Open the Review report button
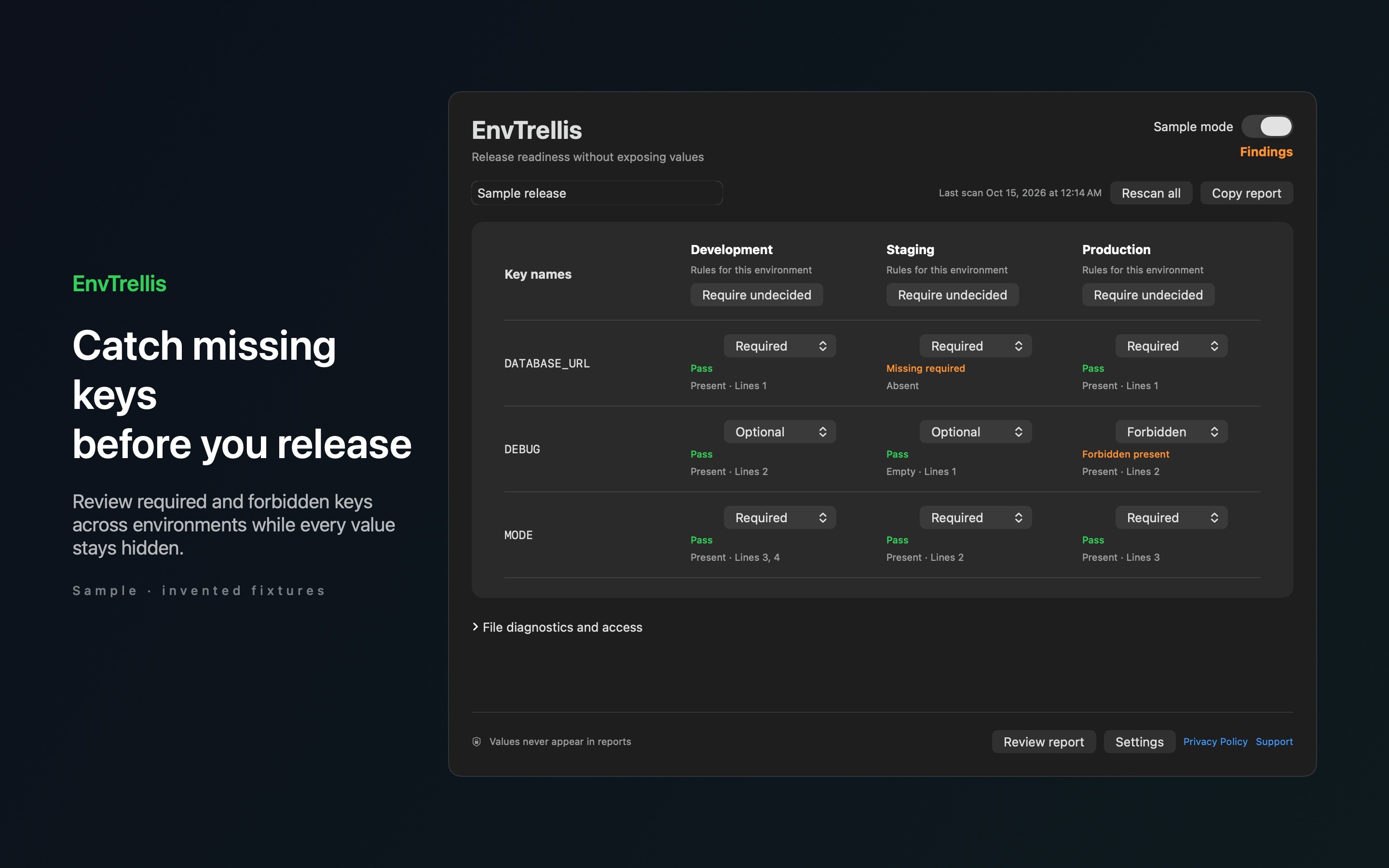Image resolution: width=1389 pixels, height=868 pixels. pyautogui.click(x=1044, y=742)
